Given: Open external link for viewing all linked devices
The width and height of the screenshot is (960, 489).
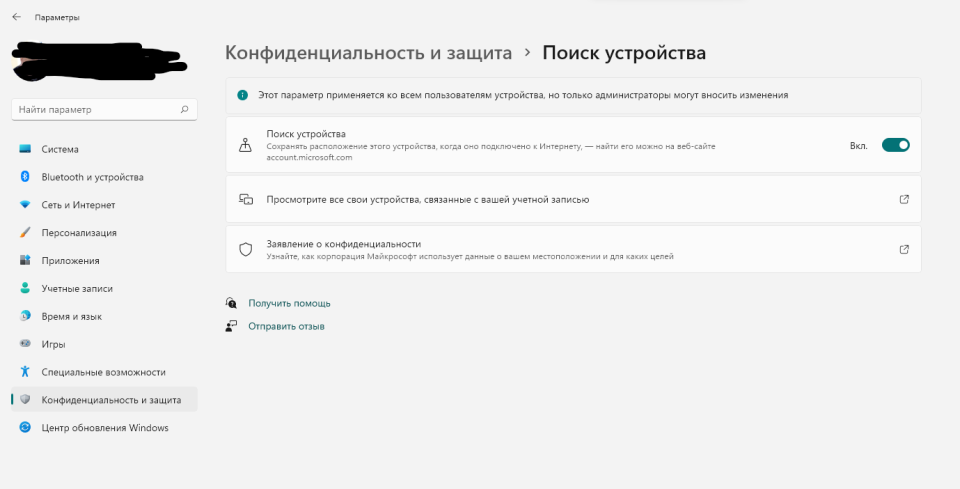Looking at the screenshot, I should tap(904, 199).
